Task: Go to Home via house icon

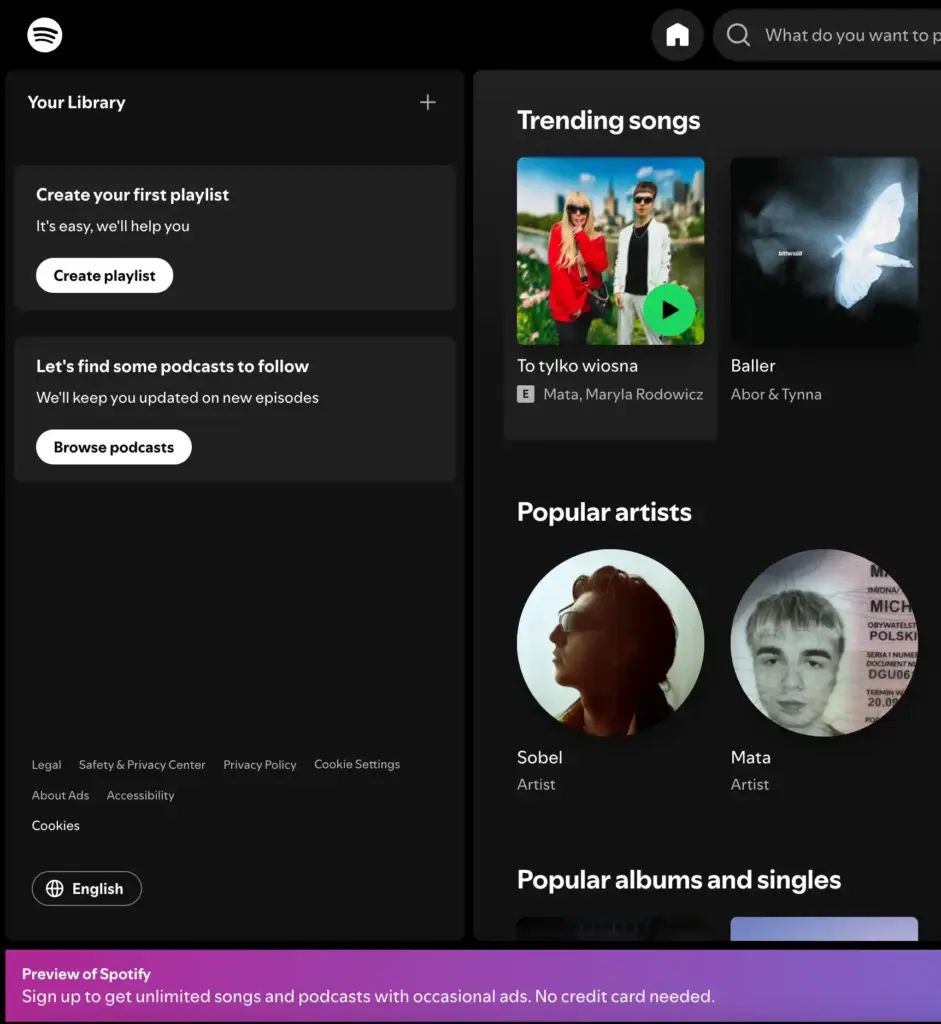Action: click(x=677, y=35)
